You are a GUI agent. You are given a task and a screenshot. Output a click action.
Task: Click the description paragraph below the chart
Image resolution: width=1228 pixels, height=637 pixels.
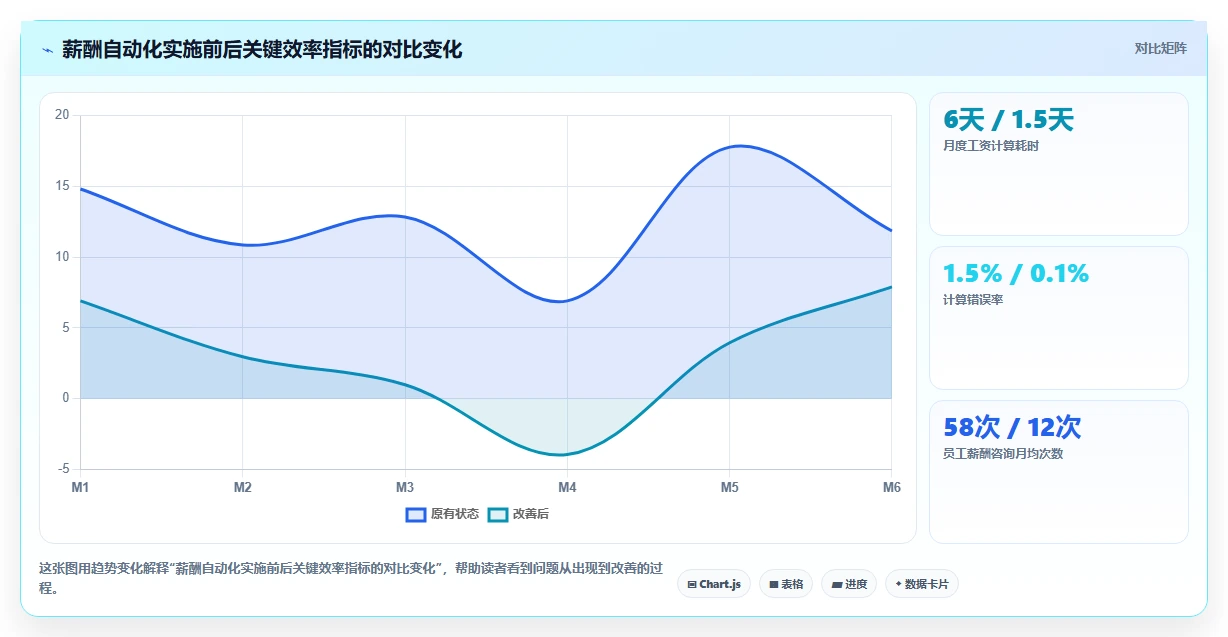(350, 578)
